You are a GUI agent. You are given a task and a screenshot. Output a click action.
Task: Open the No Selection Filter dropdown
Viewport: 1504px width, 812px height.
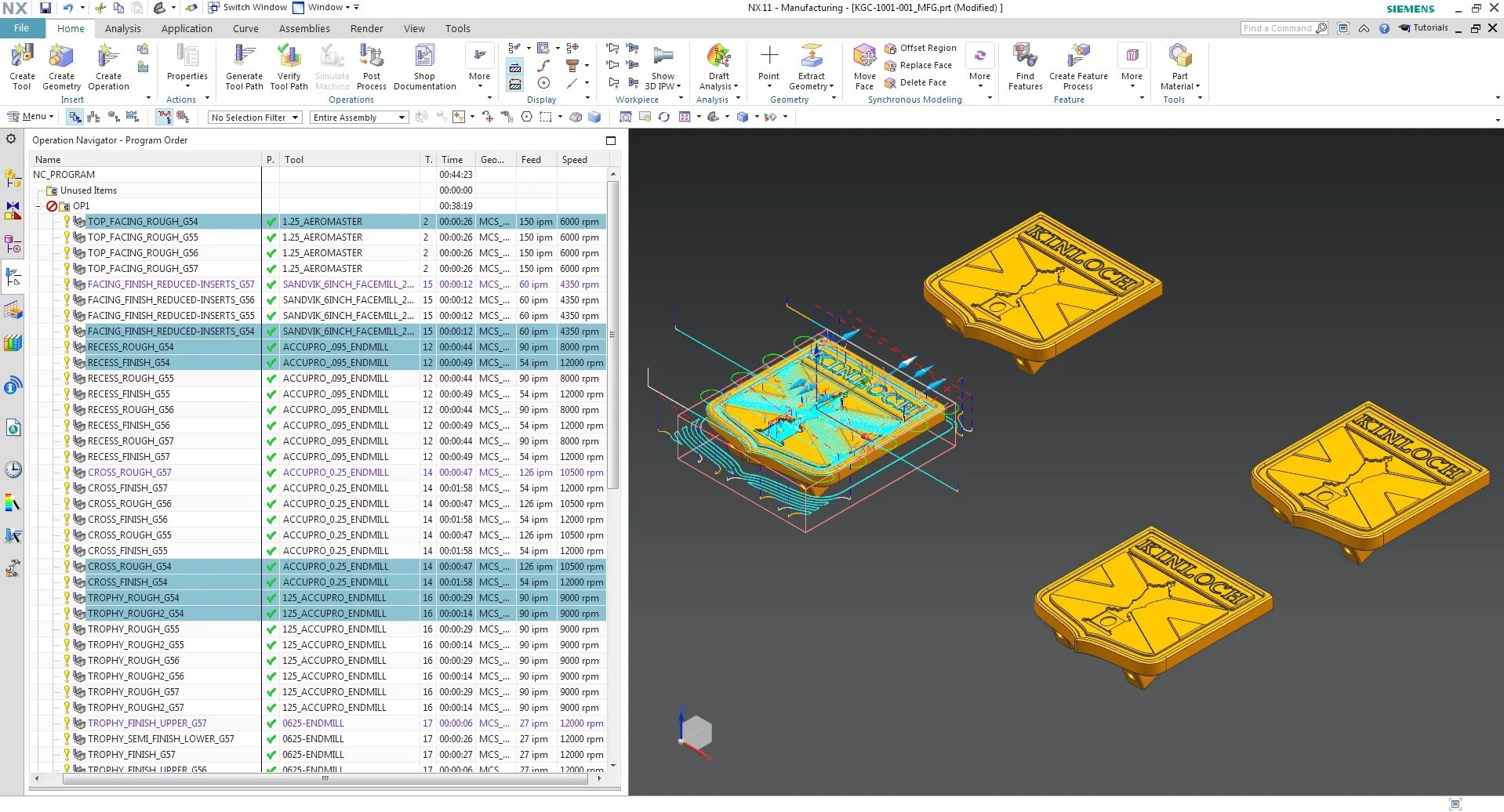(253, 117)
